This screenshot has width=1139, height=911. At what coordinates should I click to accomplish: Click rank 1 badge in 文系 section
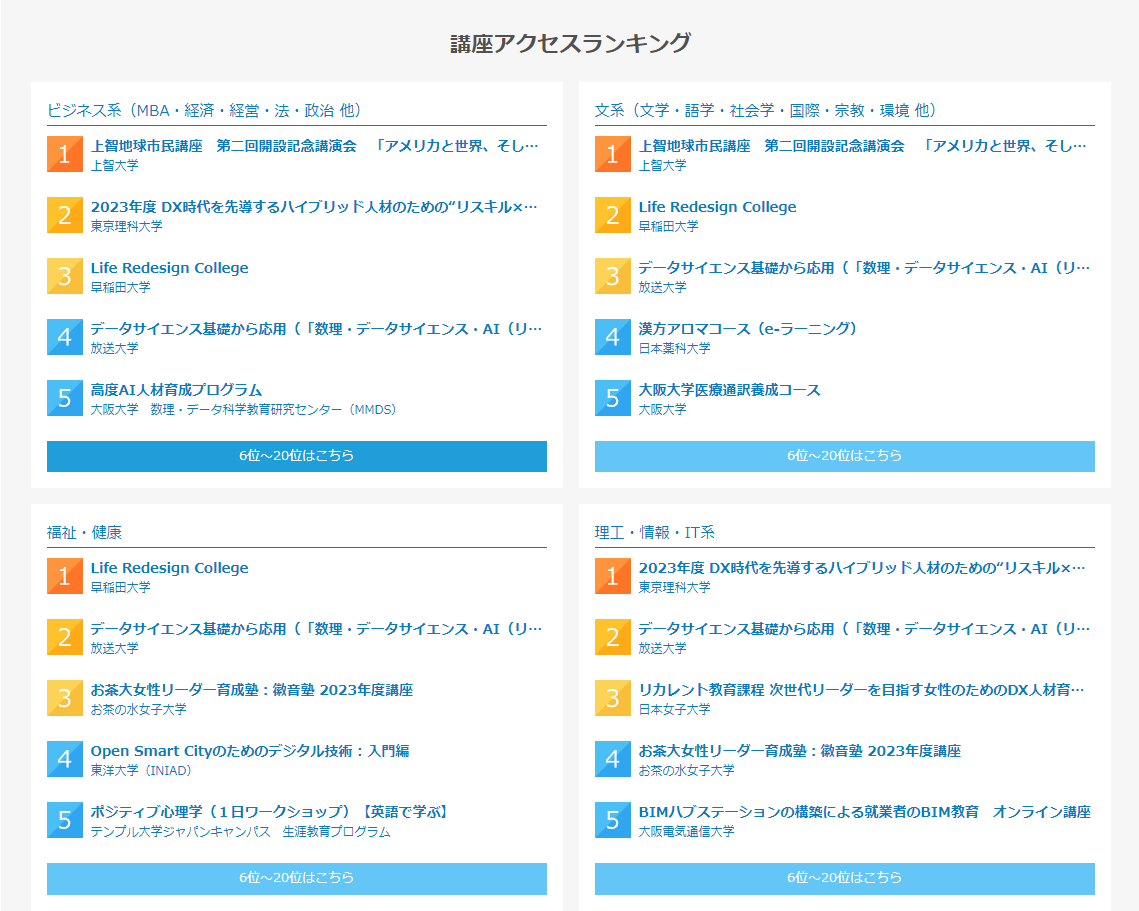[x=612, y=154]
